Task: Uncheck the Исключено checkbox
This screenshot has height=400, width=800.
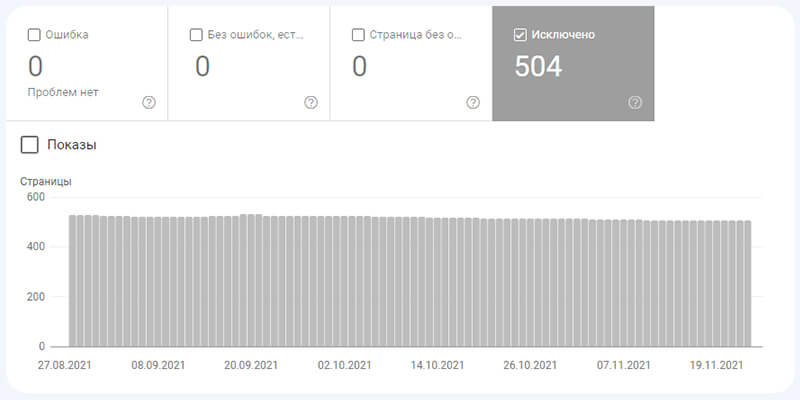Action: click(520, 35)
